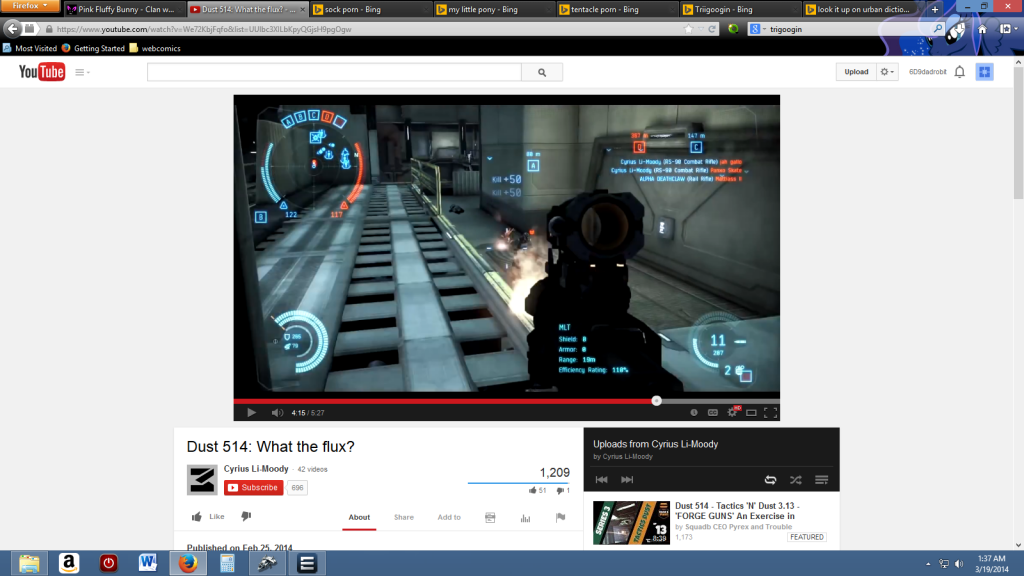
Task: Click the blue apps grid icon
Action: (x=985, y=72)
